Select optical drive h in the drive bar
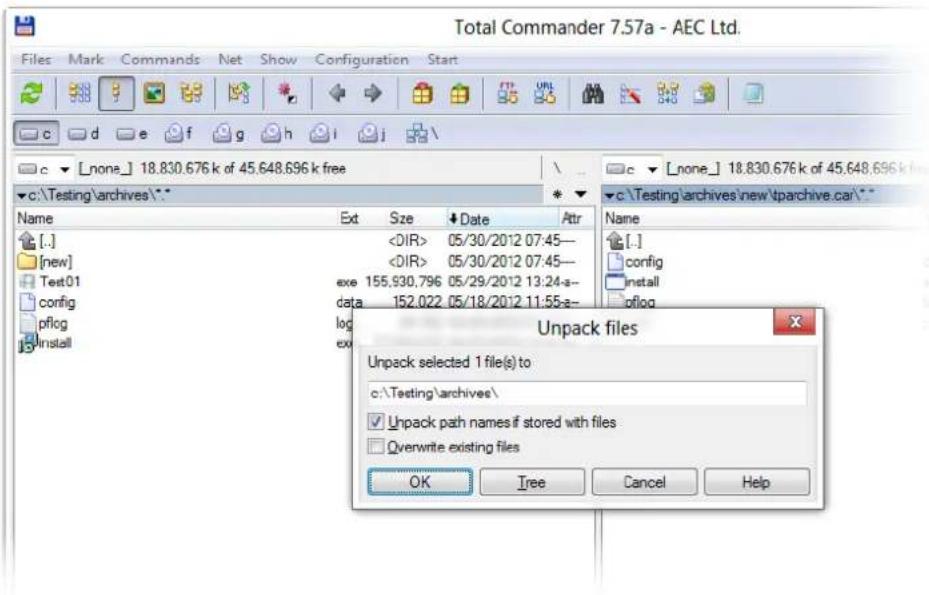This screenshot has width=929, height=595. 277,135
